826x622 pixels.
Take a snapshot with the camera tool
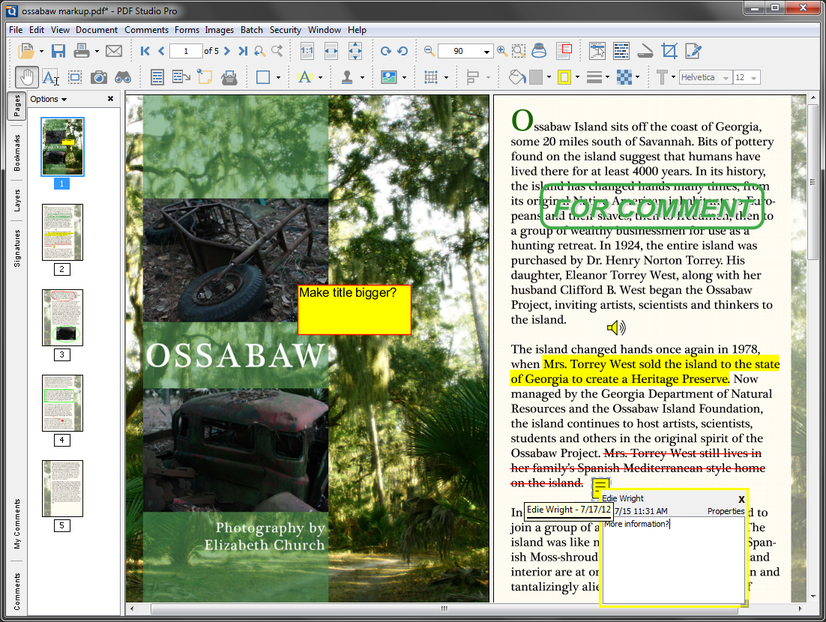click(99, 78)
